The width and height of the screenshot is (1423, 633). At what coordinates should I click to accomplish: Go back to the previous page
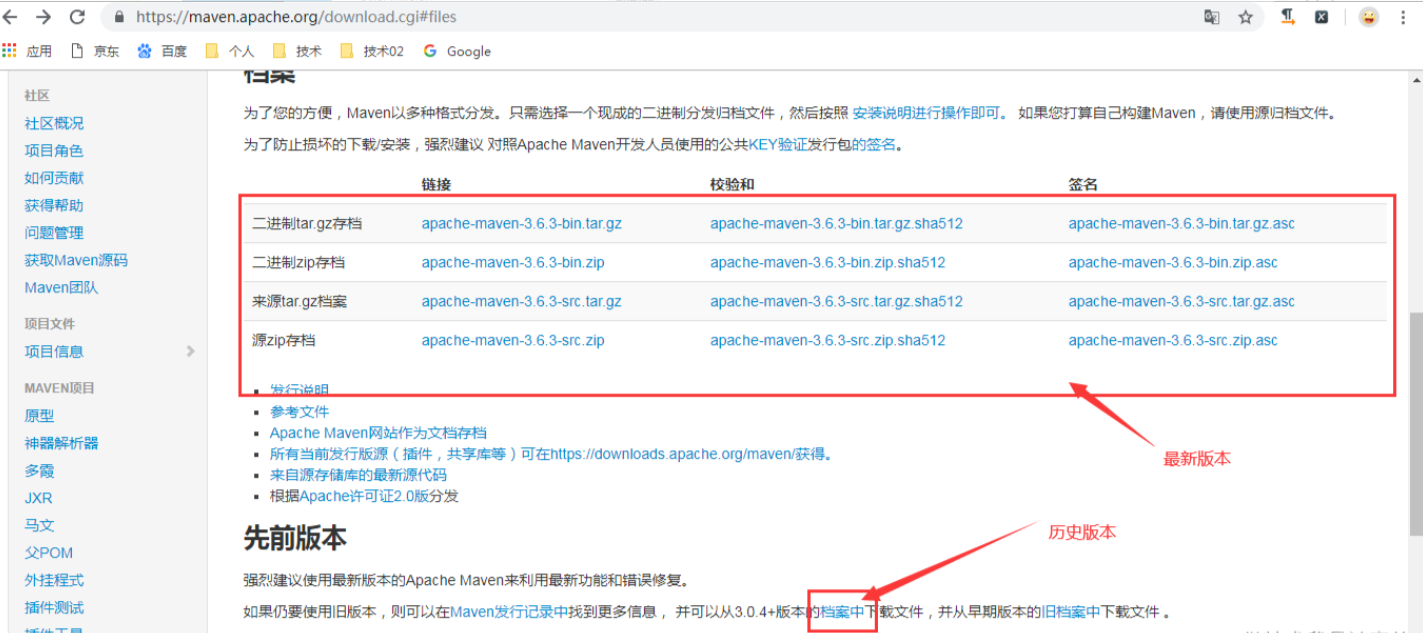tap(12, 17)
